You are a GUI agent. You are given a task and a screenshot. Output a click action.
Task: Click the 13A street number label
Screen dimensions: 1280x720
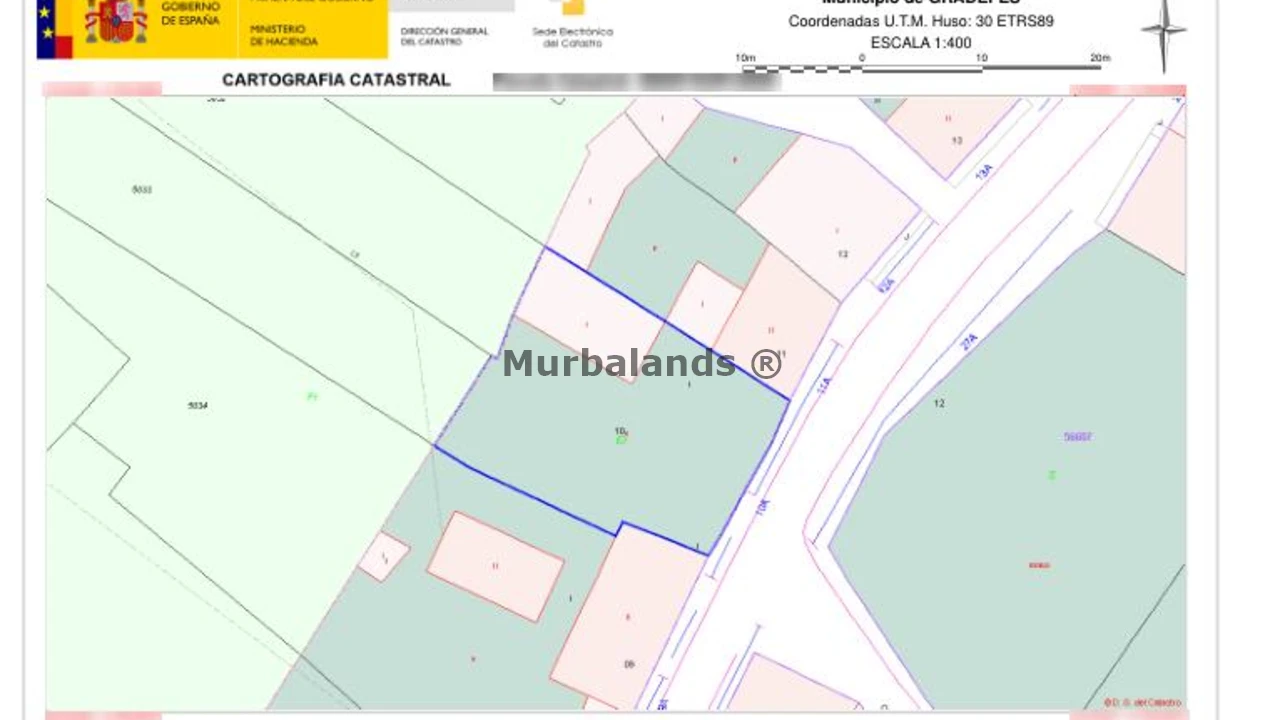point(984,171)
